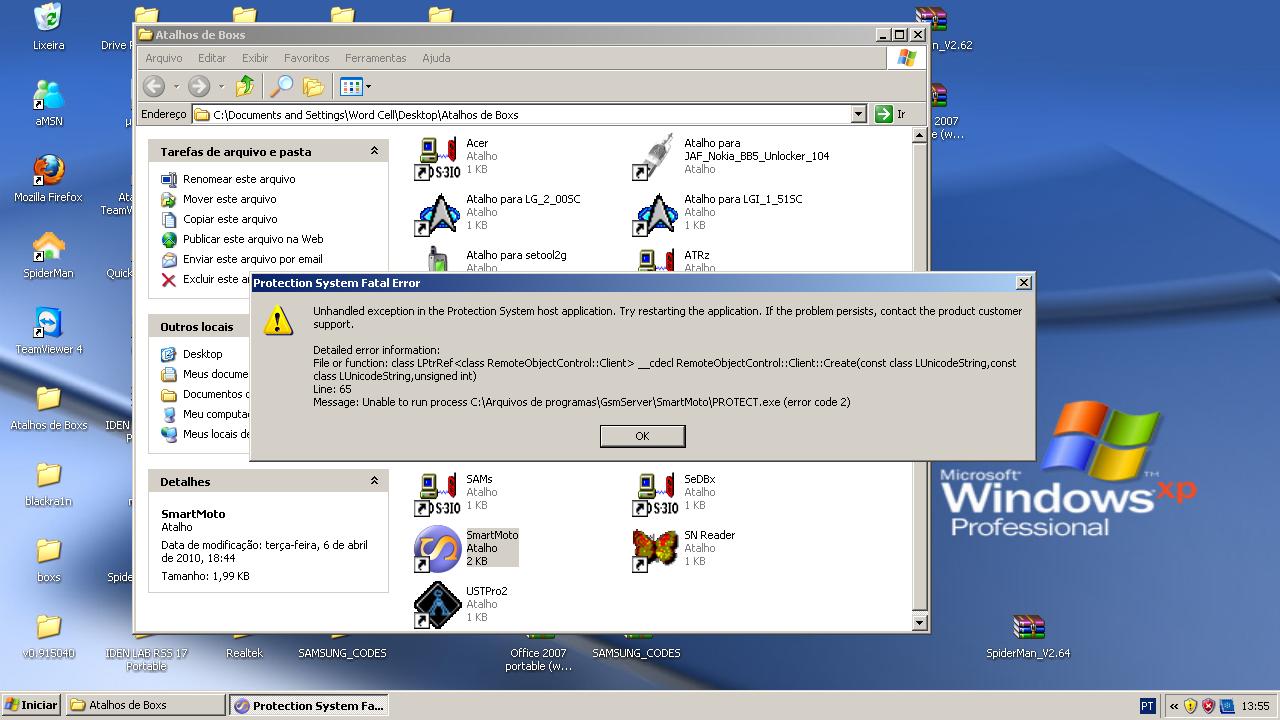
Task: Click Copiar este arquivo link
Action: coord(230,219)
